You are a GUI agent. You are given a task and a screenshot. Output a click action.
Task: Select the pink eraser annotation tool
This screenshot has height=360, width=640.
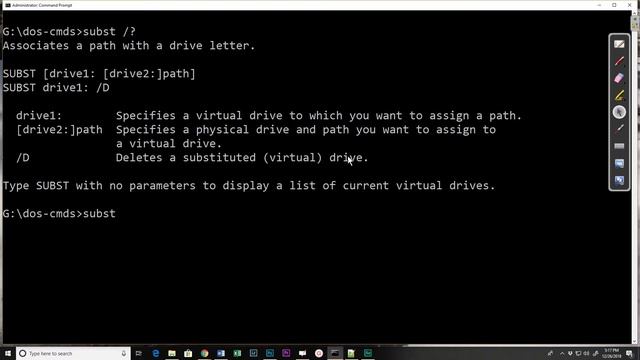(619, 78)
